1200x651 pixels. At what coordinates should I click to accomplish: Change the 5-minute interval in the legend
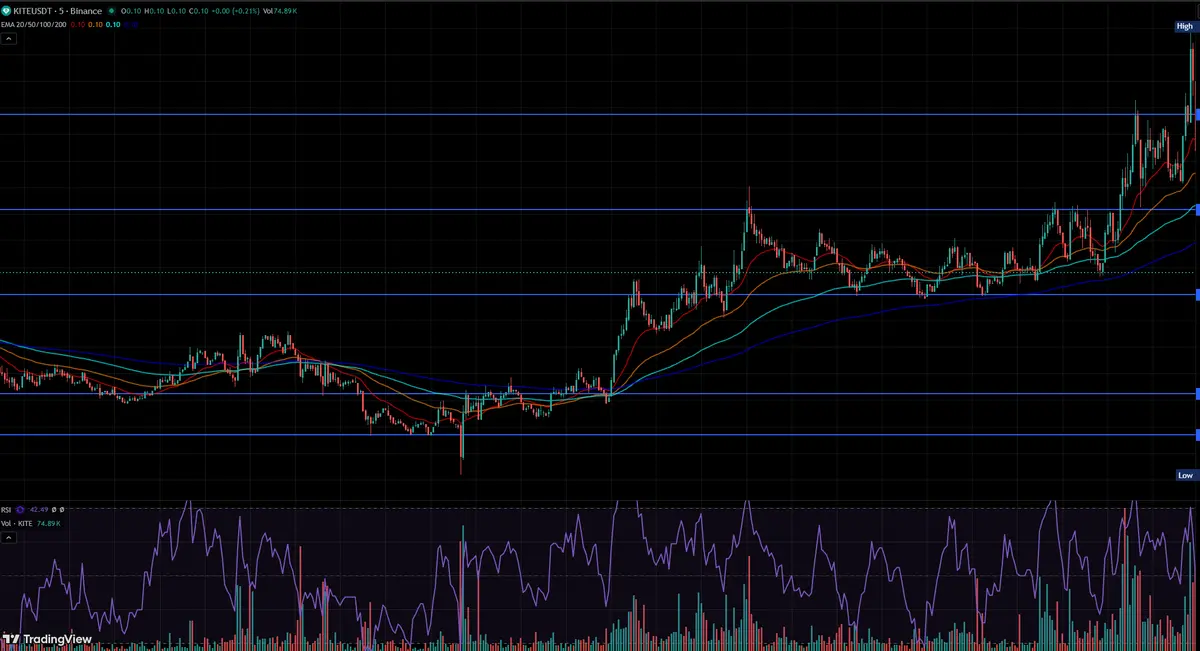click(x=61, y=11)
